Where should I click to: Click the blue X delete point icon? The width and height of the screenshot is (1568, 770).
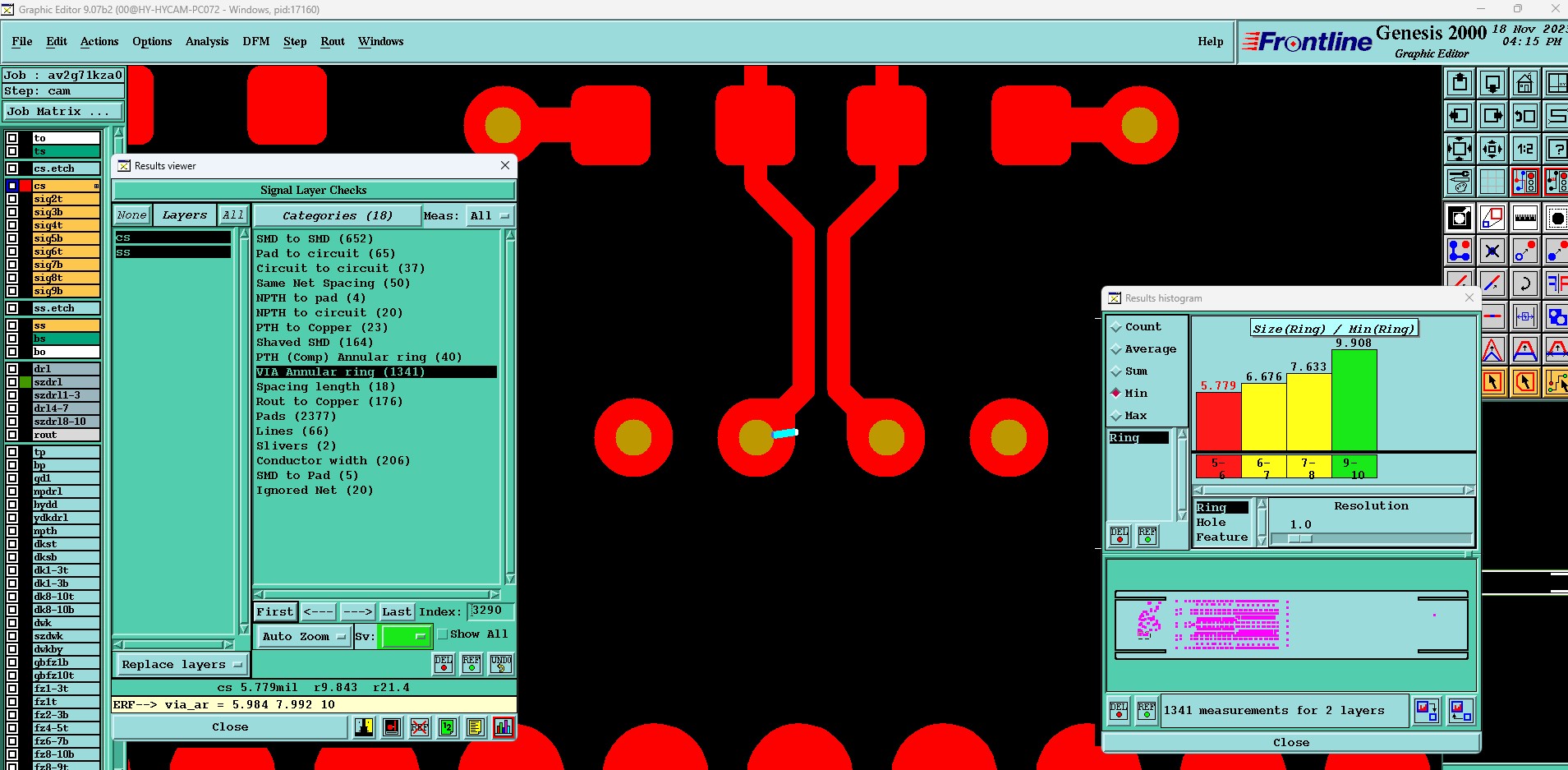click(1492, 251)
